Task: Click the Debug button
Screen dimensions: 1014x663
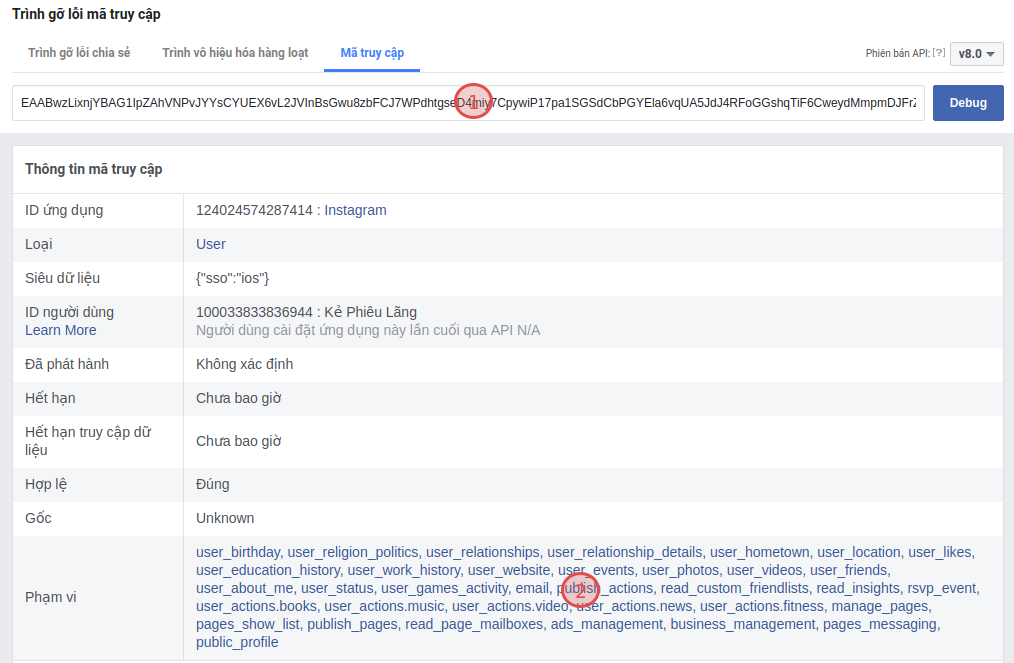Action: 967,103
